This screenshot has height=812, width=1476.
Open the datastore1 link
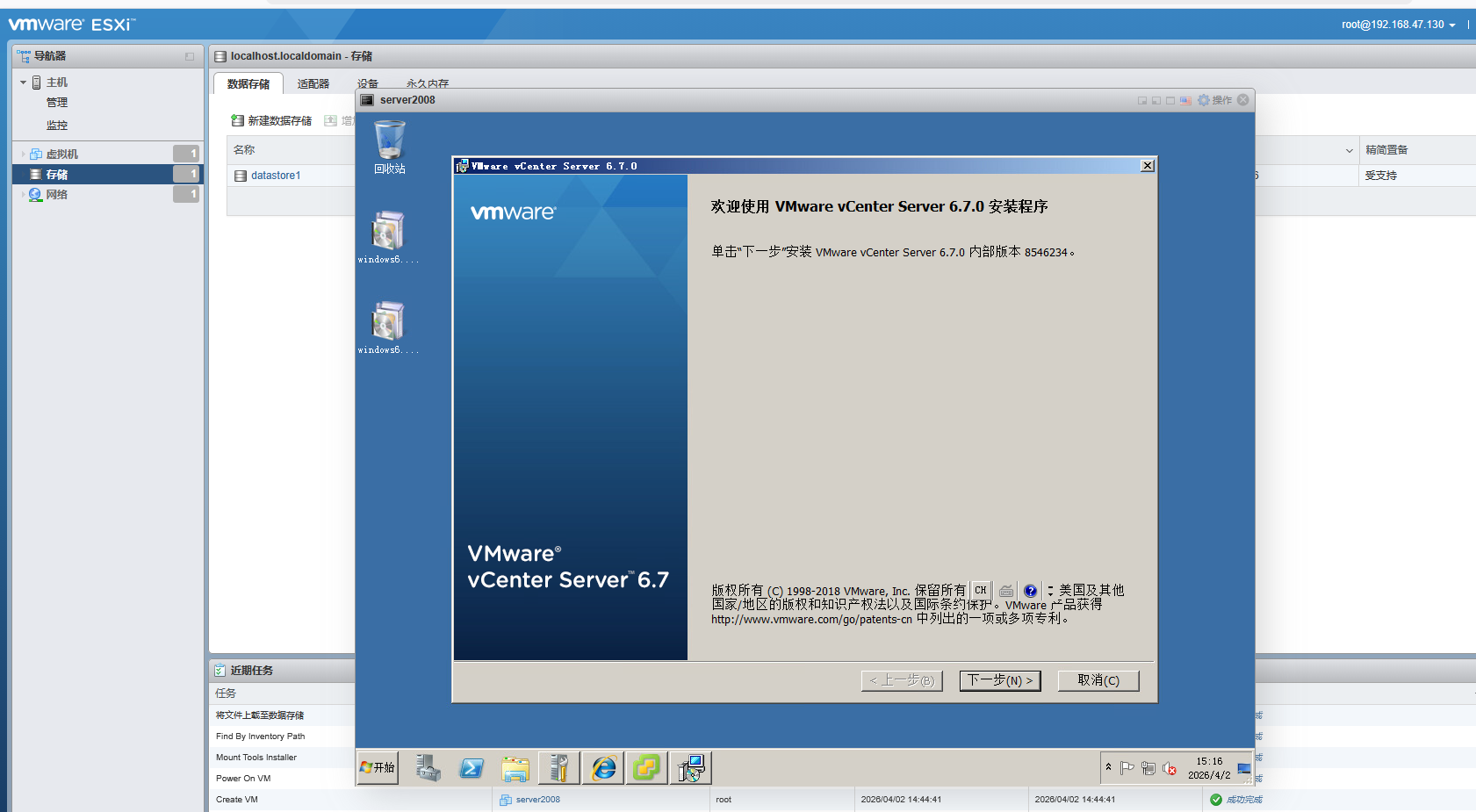(276, 176)
